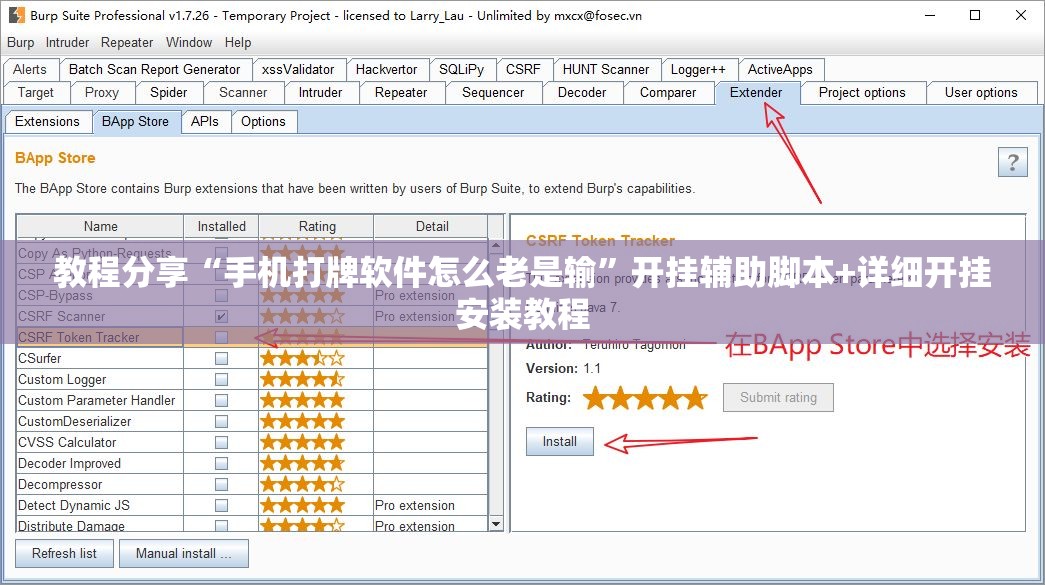This screenshot has height=585, width=1045.
Task: Toggle the Decompressor installed checkbox
Action: pos(221,484)
